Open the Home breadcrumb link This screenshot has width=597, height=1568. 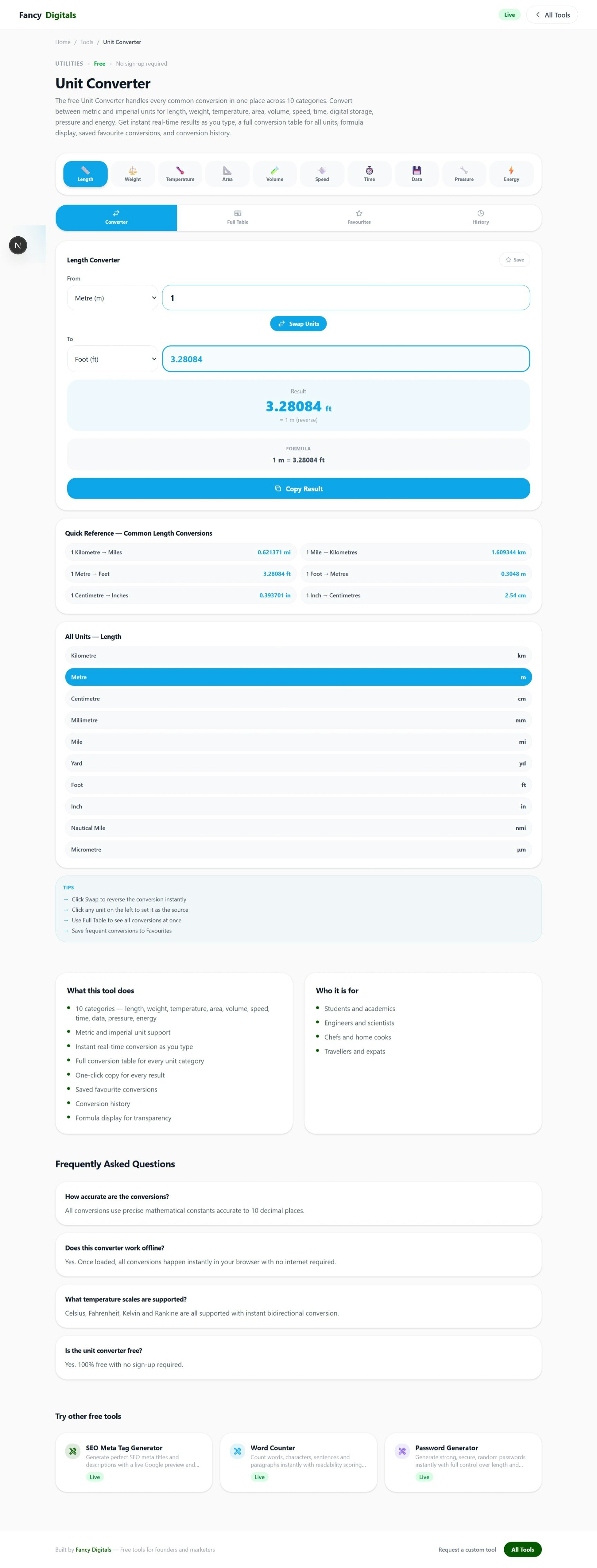click(x=63, y=42)
